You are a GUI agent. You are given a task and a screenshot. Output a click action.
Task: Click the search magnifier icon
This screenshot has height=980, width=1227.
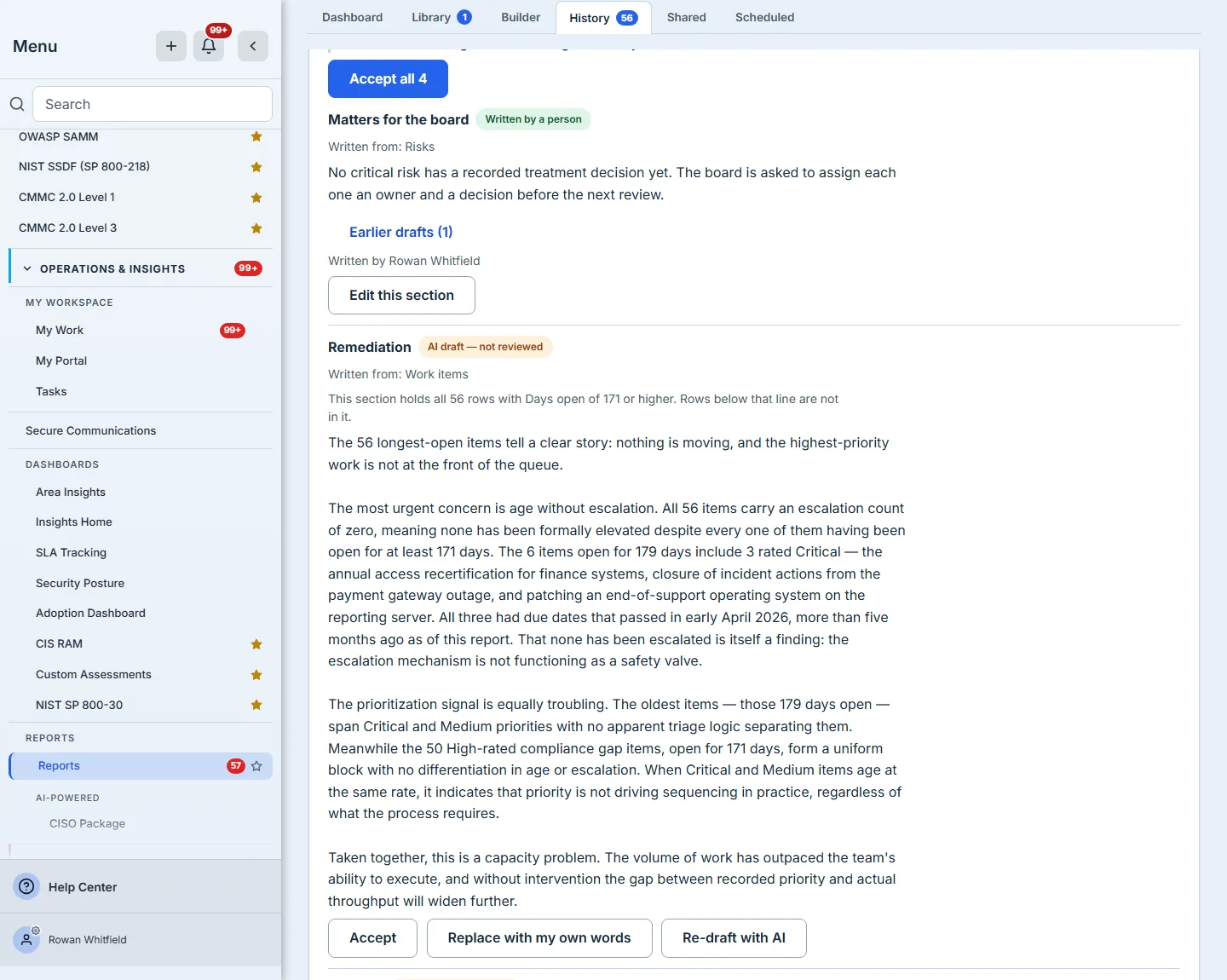tap(17, 104)
